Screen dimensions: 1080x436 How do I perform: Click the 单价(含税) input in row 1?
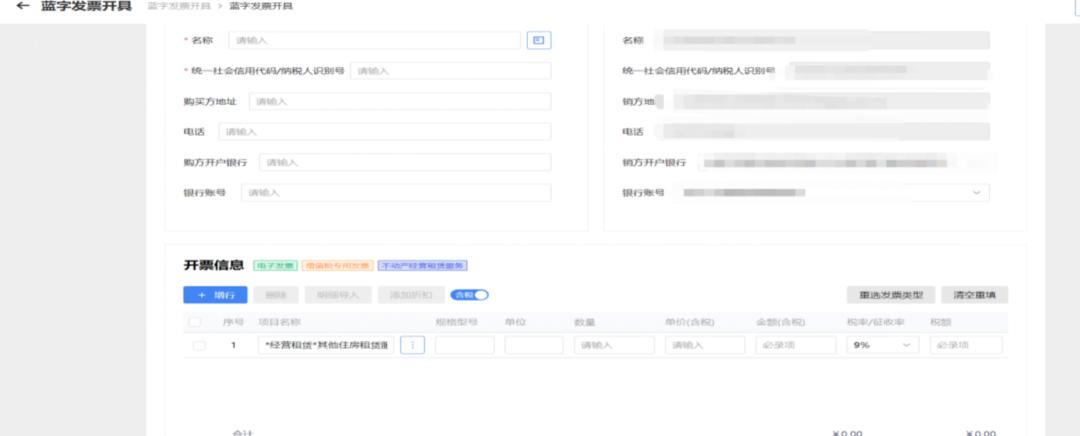(705, 345)
